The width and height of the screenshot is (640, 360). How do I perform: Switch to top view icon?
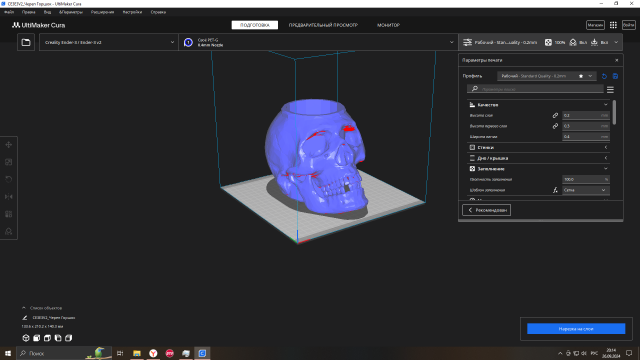click(47, 338)
